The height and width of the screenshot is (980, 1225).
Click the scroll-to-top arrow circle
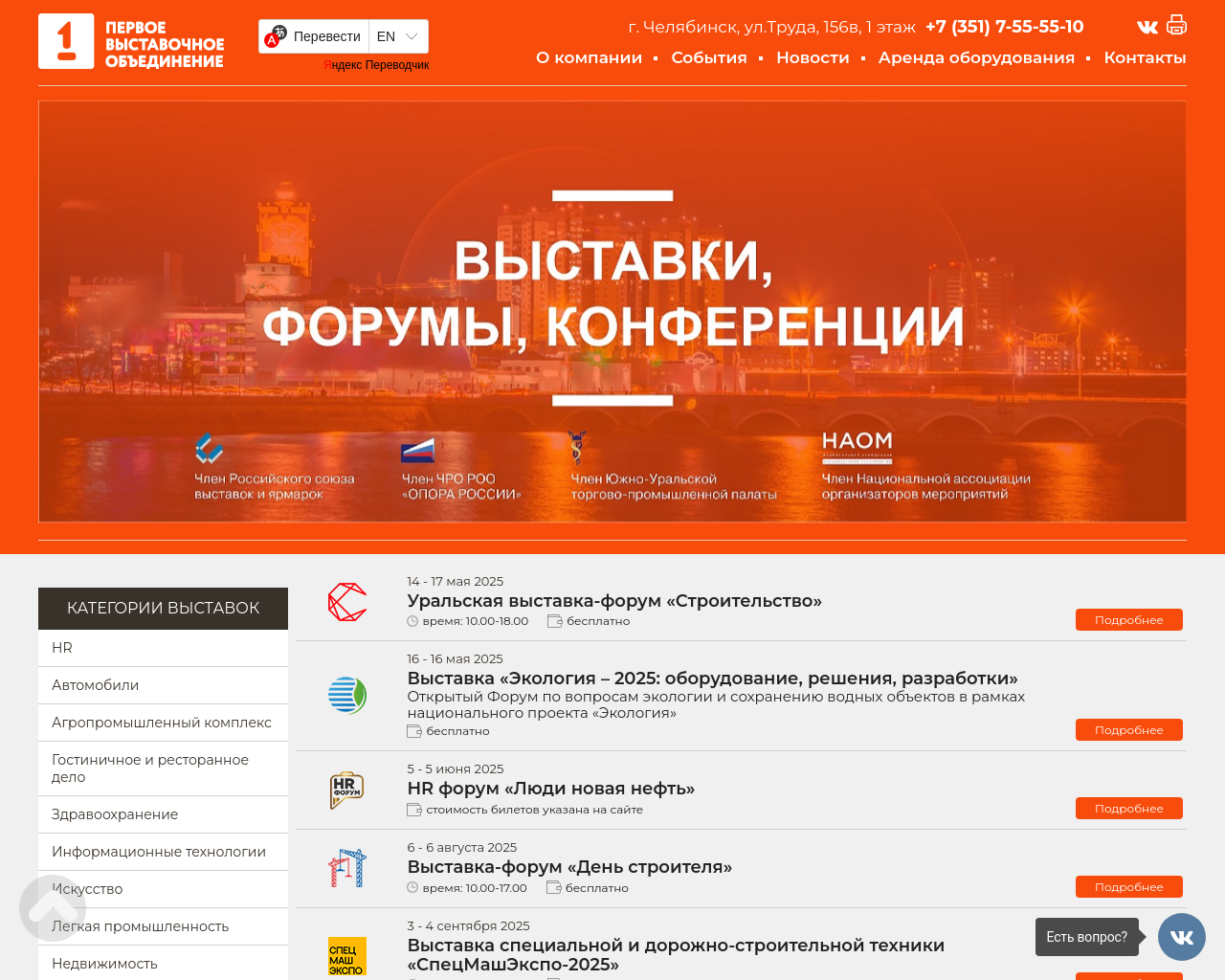[53, 908]
